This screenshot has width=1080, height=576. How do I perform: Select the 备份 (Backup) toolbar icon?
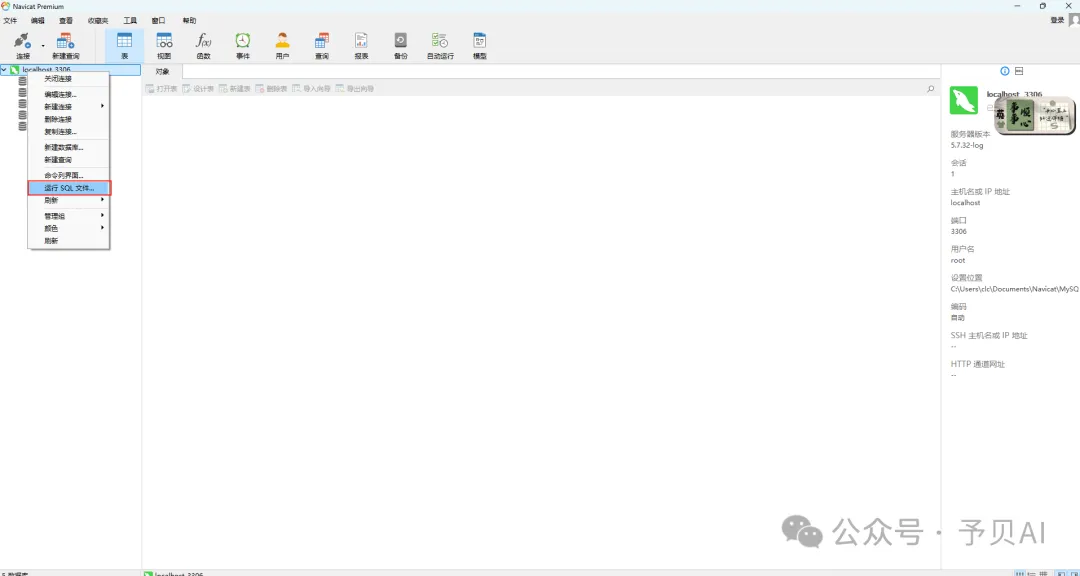(400, 45)
